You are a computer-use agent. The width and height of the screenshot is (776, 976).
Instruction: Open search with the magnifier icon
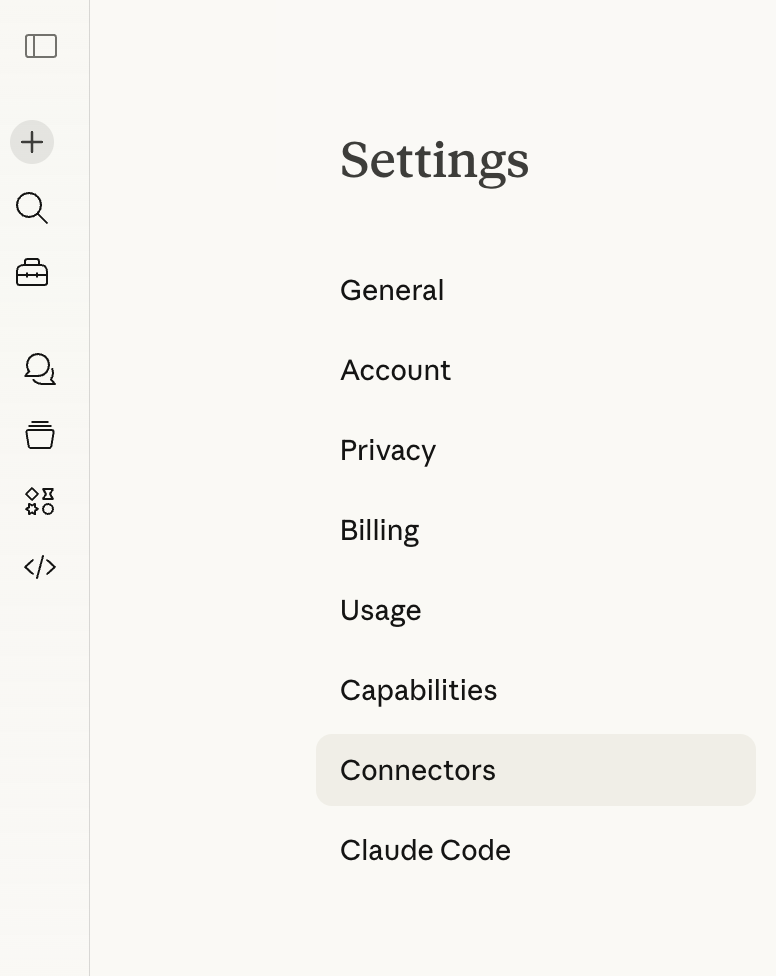pos(32,208)
